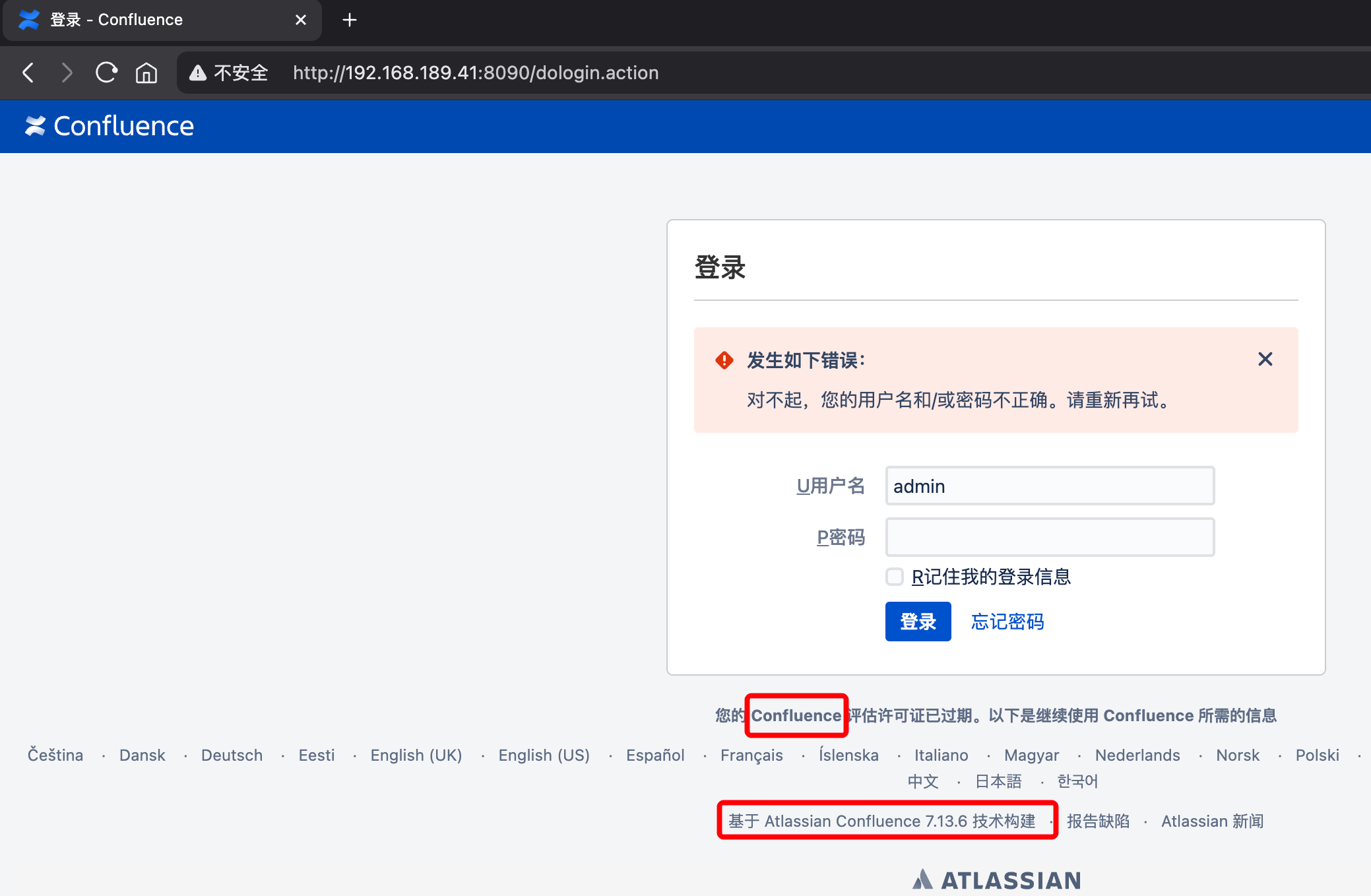The image size is (1371, 896).
Task: Choose 日本語 language link
Action: coord(998,781)
